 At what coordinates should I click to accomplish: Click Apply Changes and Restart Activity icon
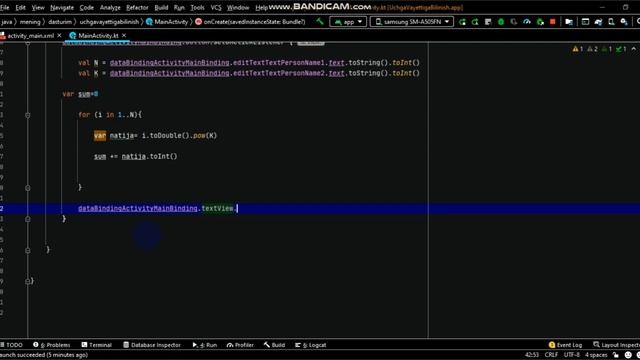475,22
